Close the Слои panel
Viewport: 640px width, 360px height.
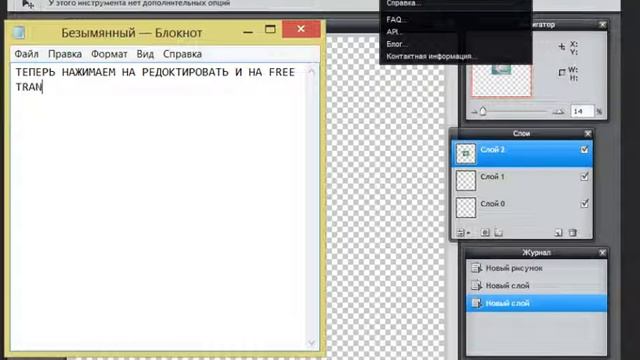pos(588,133)
